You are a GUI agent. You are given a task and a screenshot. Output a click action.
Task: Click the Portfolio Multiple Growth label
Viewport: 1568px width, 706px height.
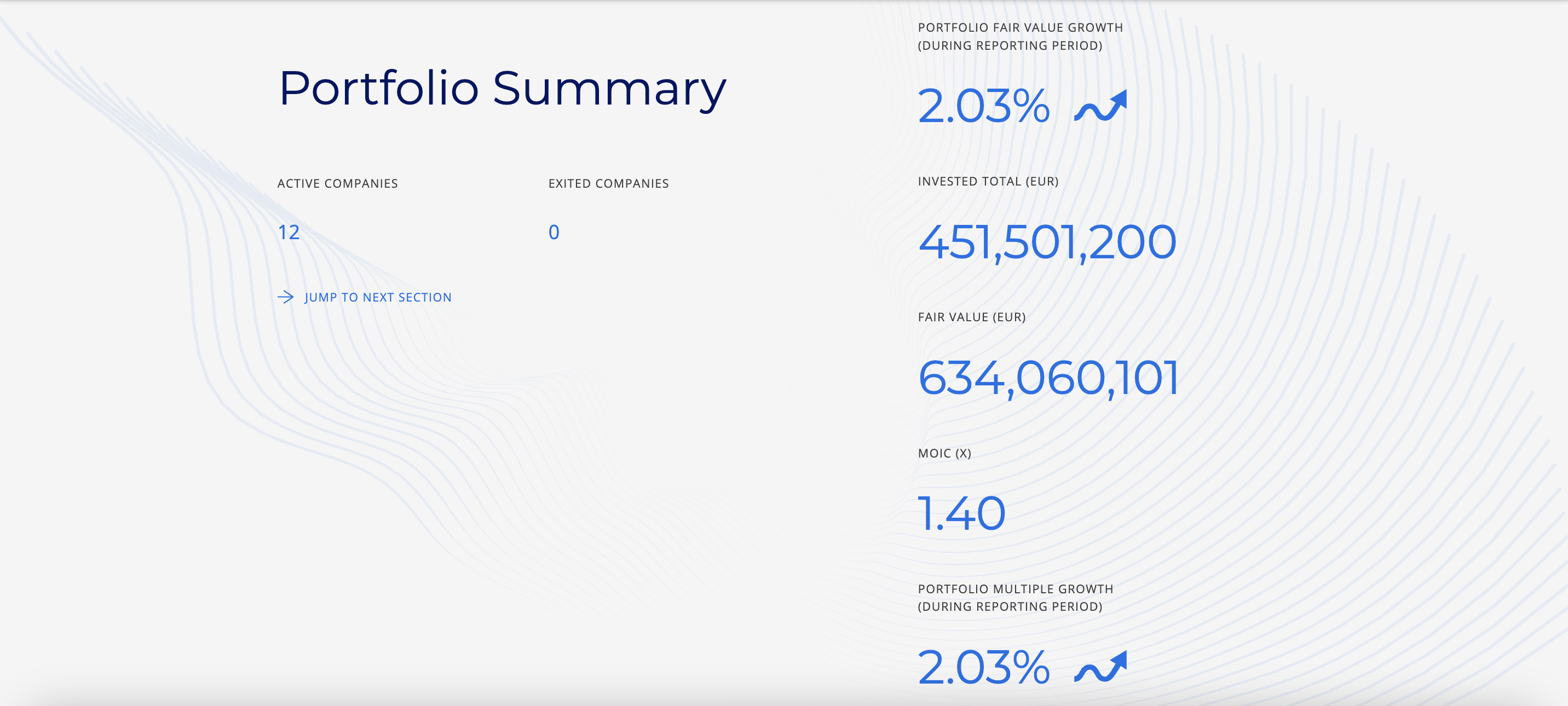pyautogui.click(x=1015, y=589)
